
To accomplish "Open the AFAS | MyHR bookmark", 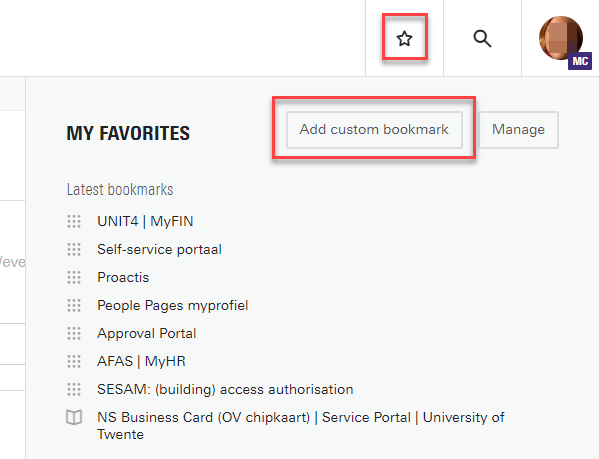I will click(141, 361).
